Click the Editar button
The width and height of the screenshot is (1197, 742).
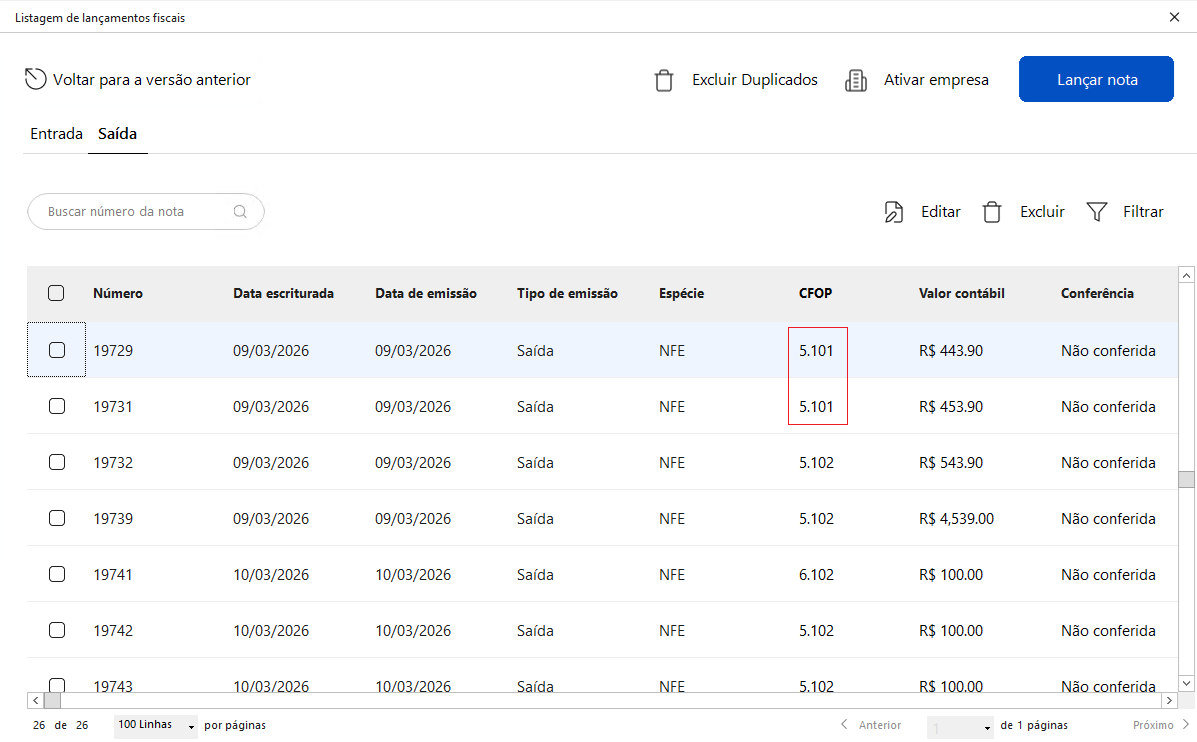940,211
